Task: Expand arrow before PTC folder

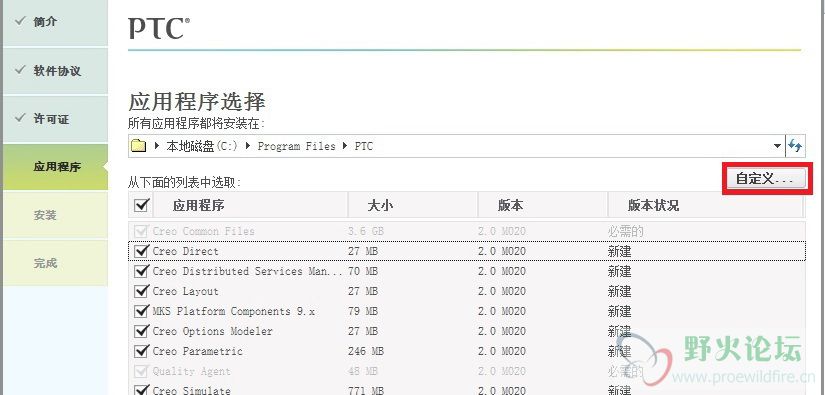Action: tap(345, 146)
